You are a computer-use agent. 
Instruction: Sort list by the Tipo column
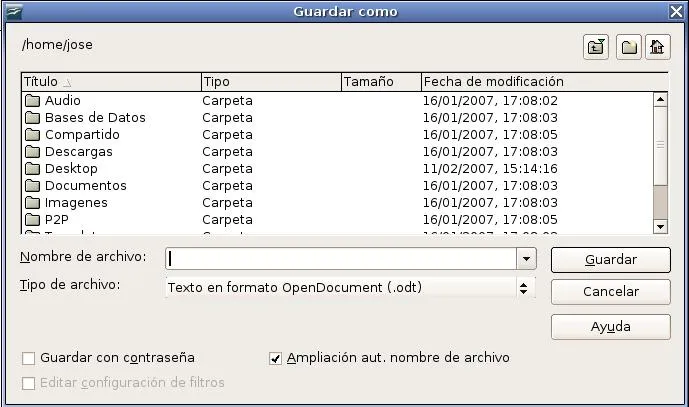270,81
